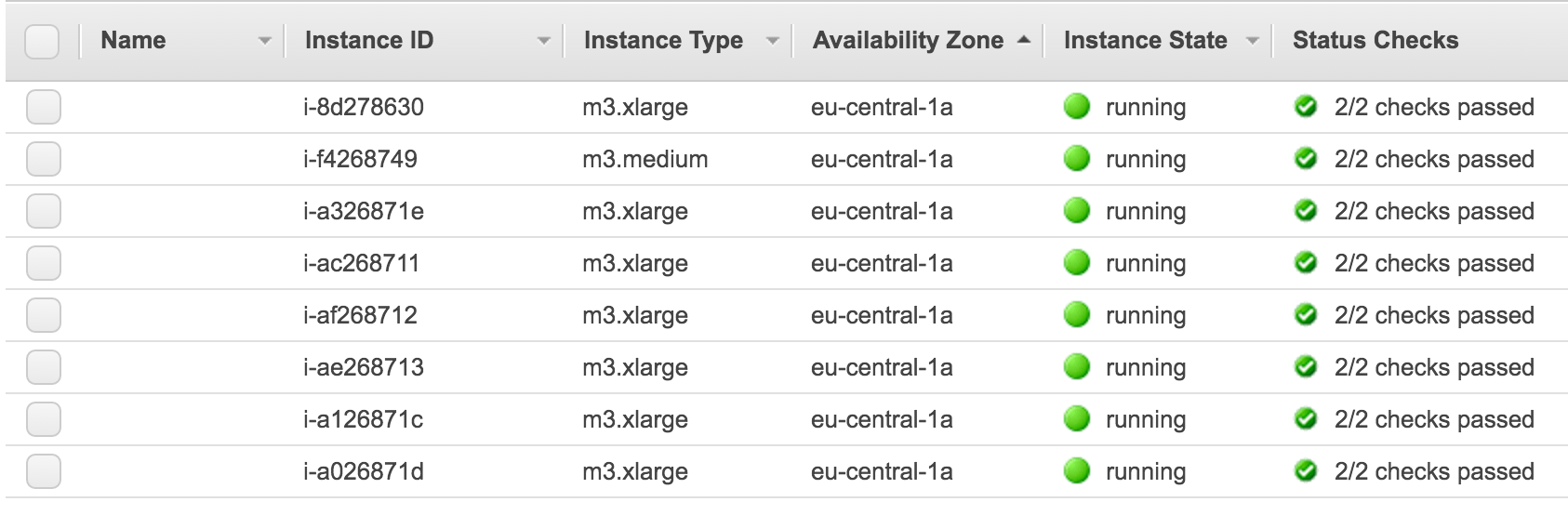The image size is (1568, 515).
Task: Click status check icon for i-ac268711
Action: point(1306,263)
